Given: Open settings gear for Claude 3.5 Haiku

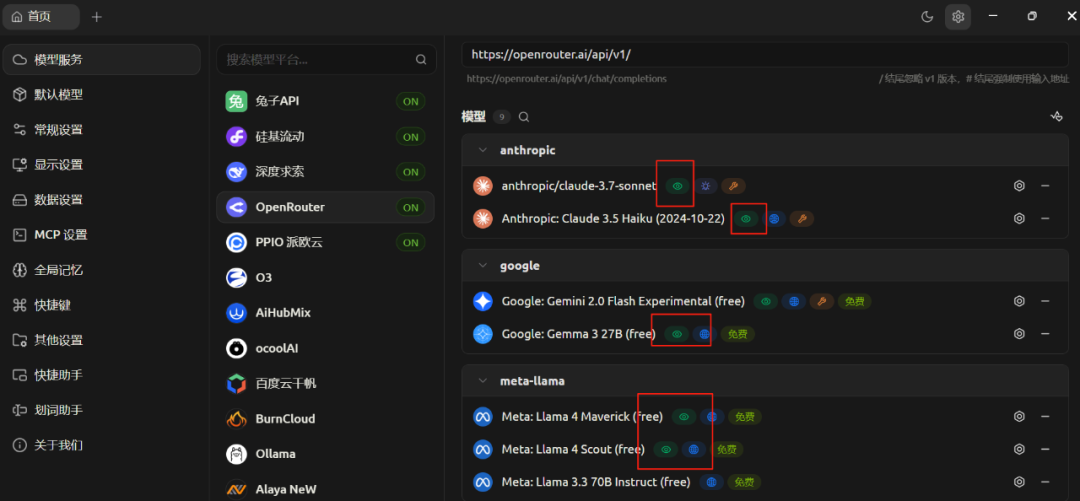Looking at the screenshot, I should [x=1019, y=218].
